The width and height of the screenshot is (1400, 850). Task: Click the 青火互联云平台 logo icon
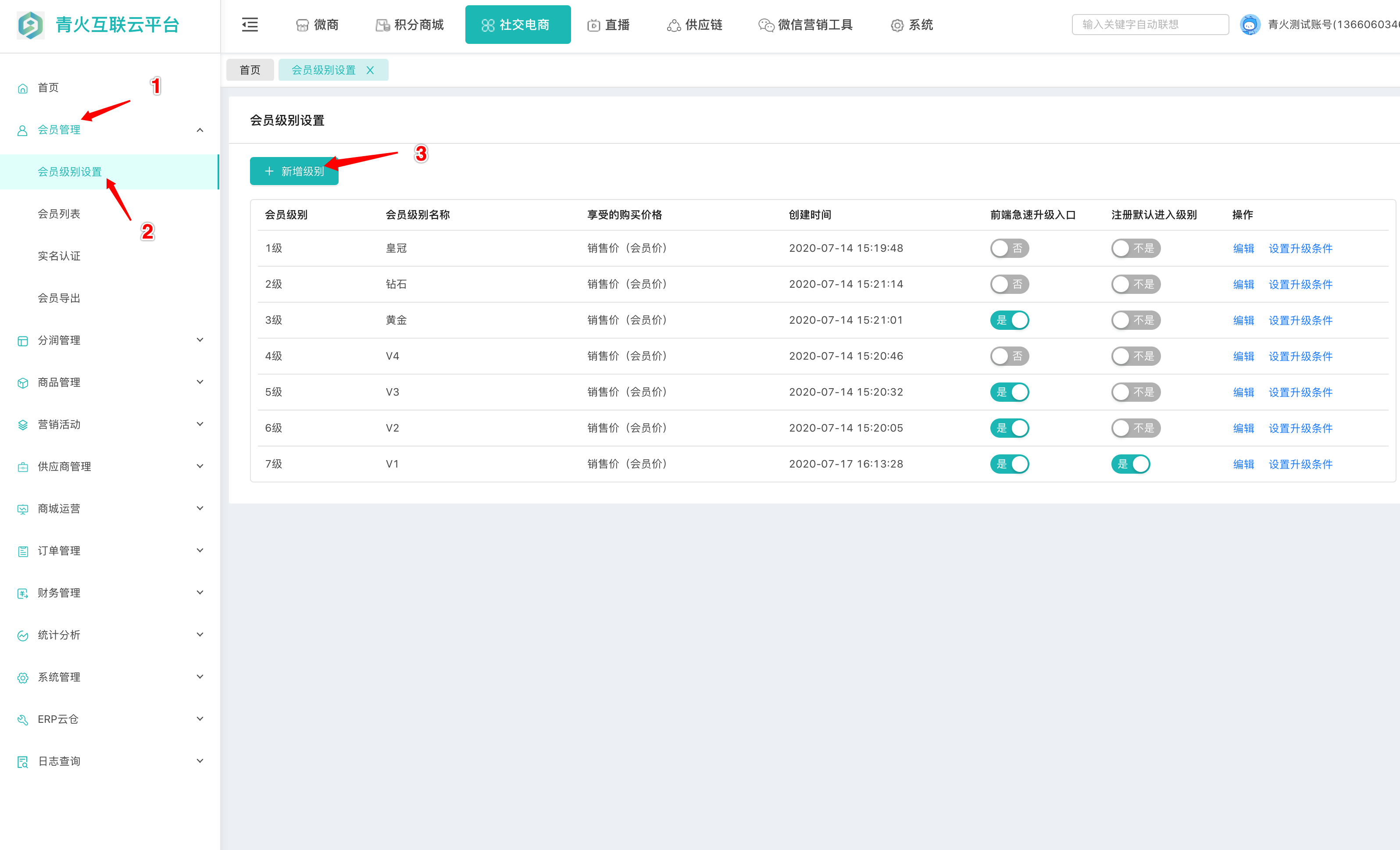coord(31,25)
